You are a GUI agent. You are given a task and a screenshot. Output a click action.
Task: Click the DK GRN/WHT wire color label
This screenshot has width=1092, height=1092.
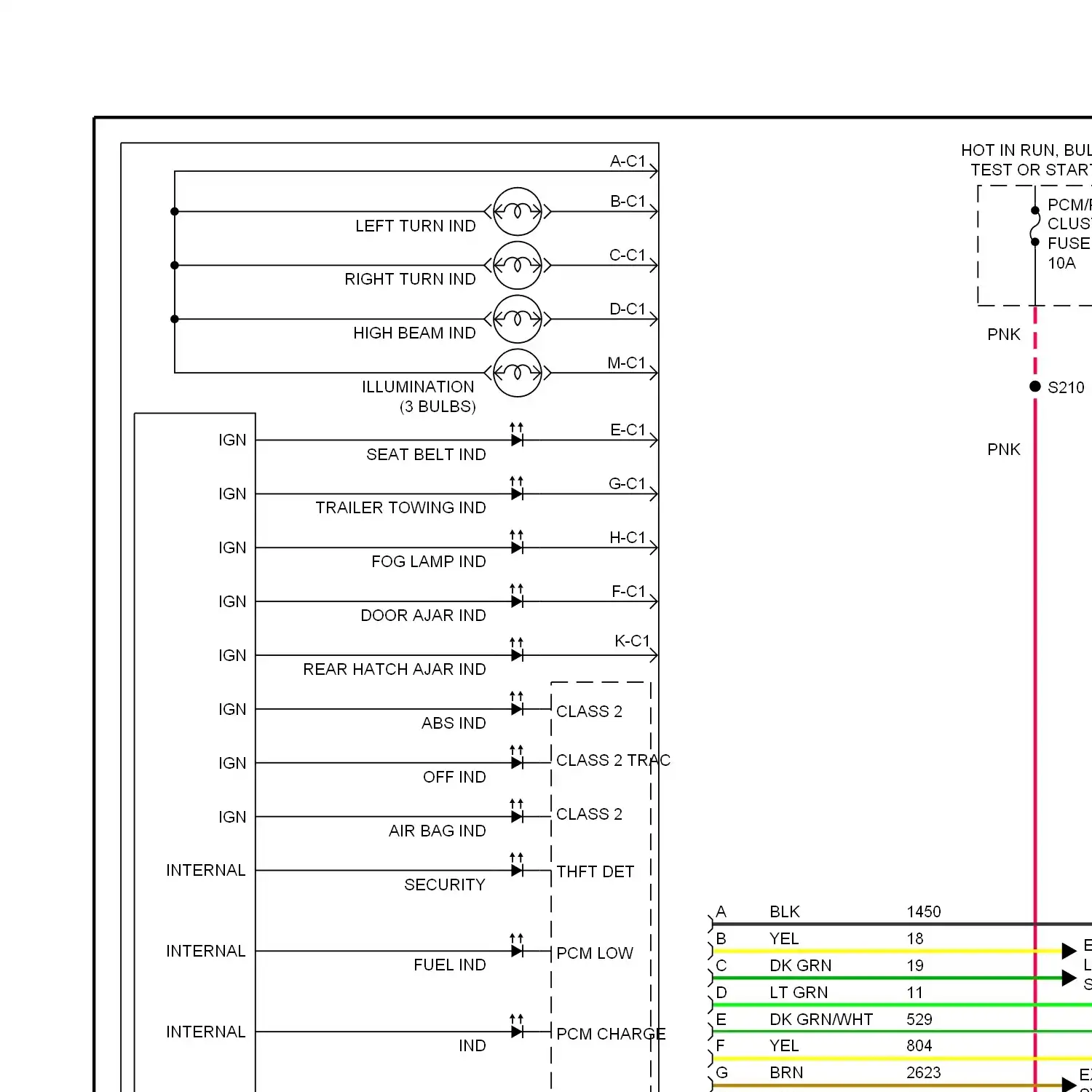pos(821,1019)
